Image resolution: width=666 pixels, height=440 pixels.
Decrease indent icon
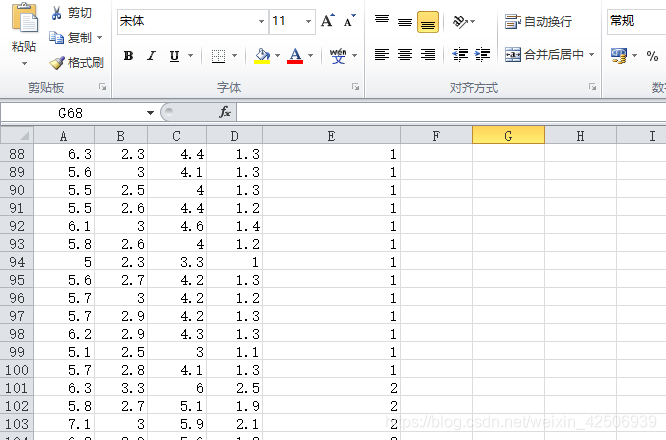460,54
